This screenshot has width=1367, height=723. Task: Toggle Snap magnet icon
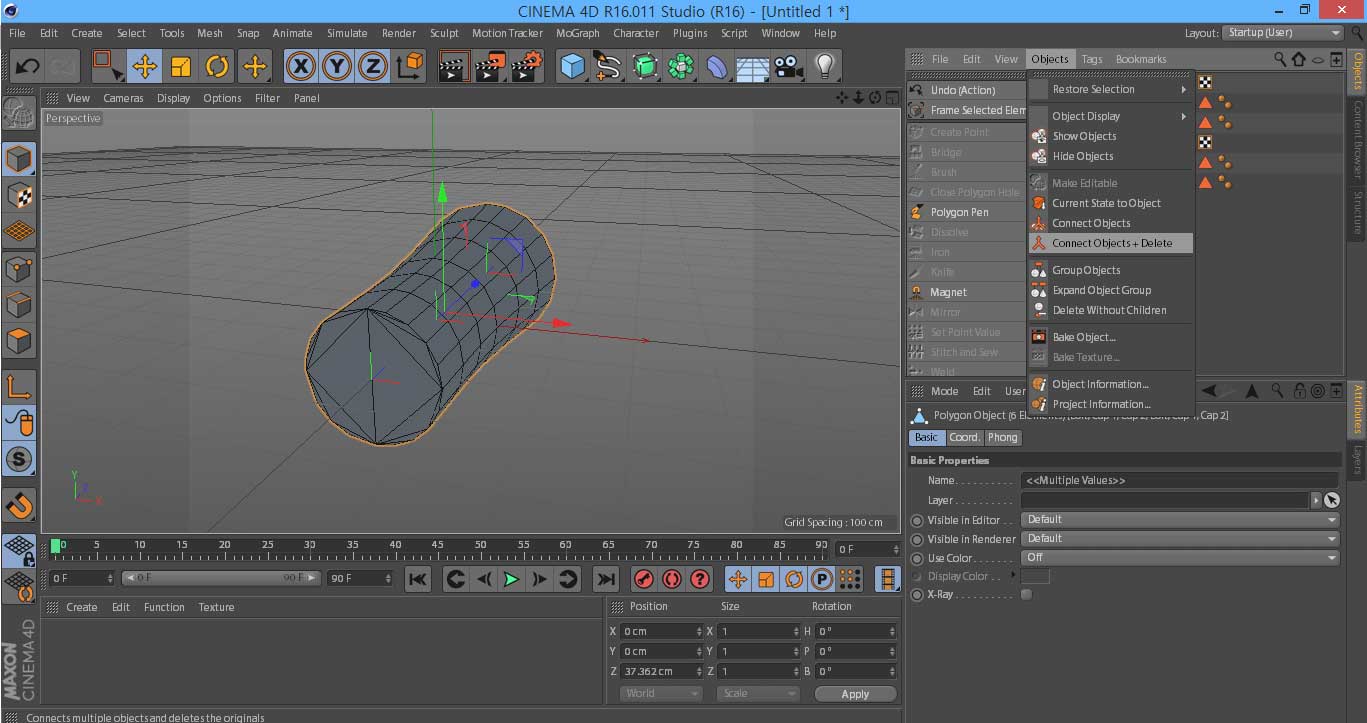click(19, 505)
